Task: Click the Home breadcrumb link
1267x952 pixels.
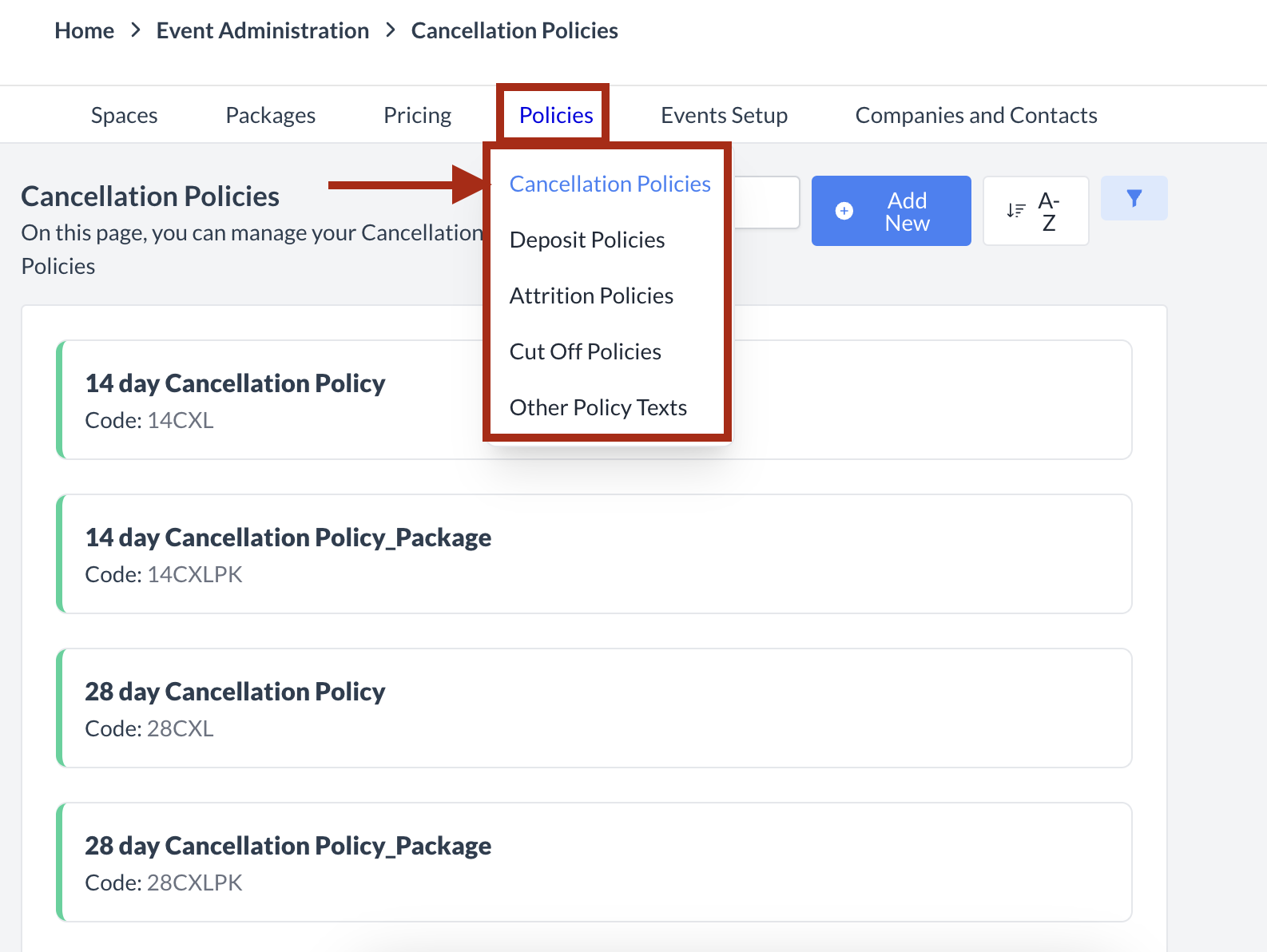Action: pos(84,30)
